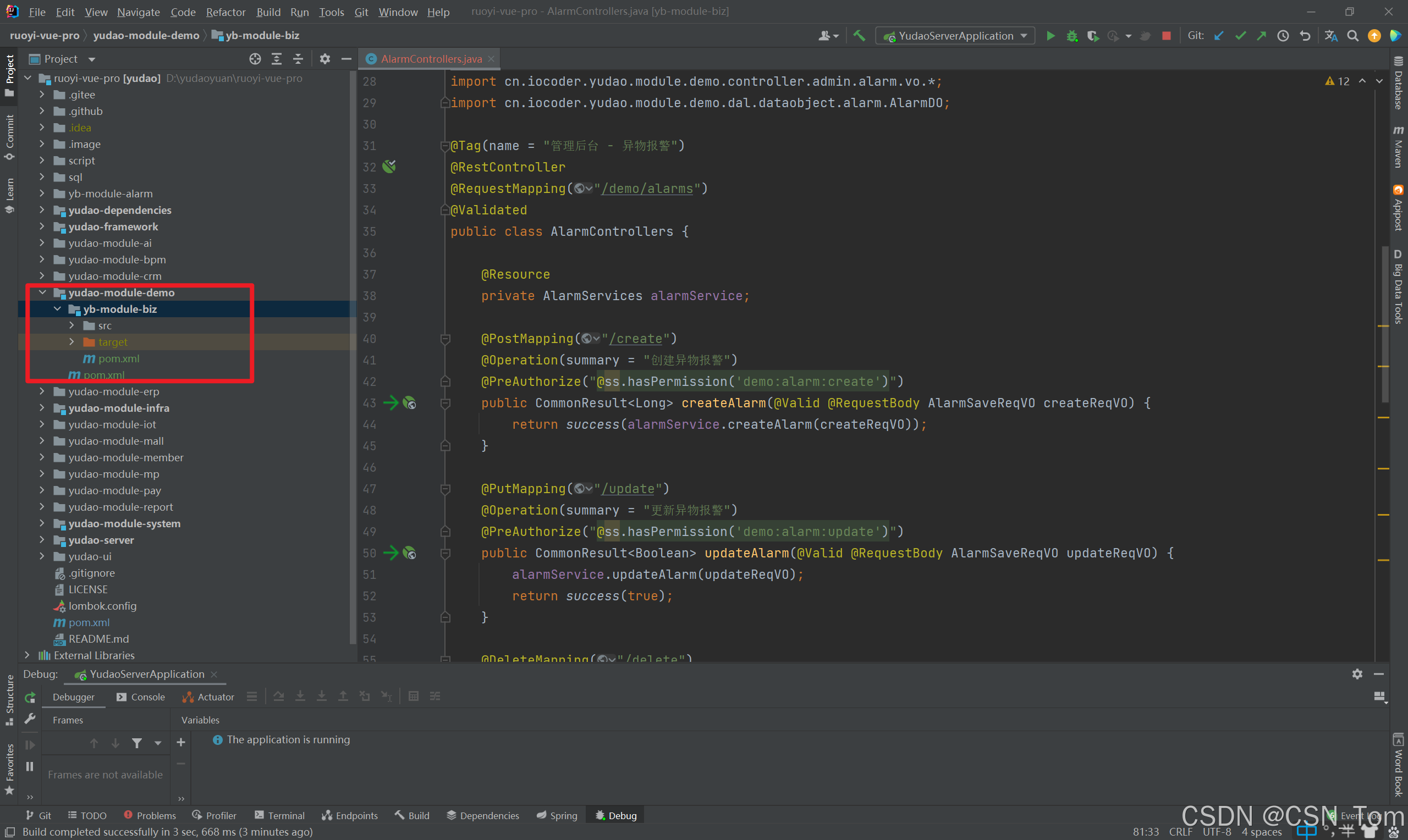Open Debug panel settings gear
This screenshot has height=840, width=1408.
(1357, 673)
